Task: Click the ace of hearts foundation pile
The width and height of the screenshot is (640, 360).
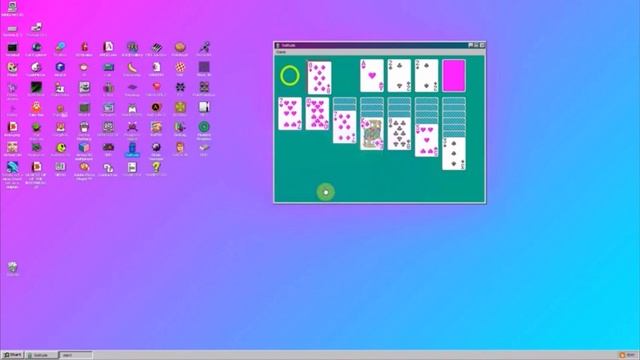Action: (x=372, y=76)
